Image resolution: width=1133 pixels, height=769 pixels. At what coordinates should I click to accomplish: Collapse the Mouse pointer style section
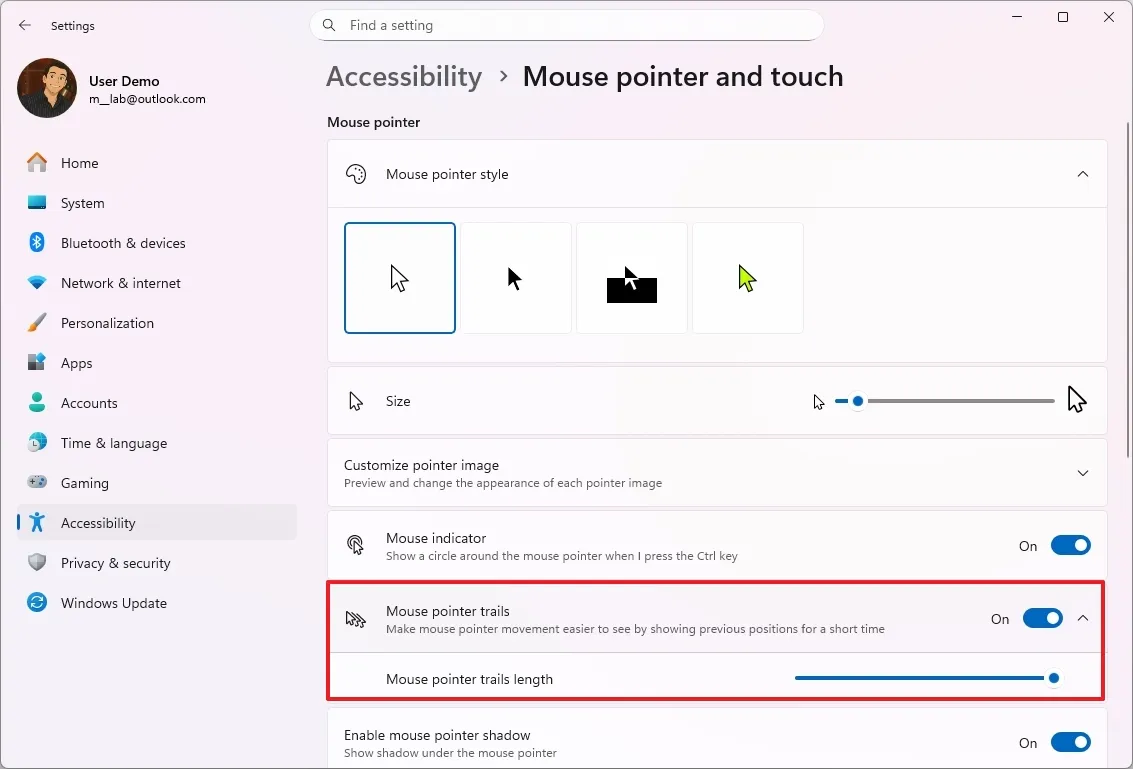pos(1083,173)
